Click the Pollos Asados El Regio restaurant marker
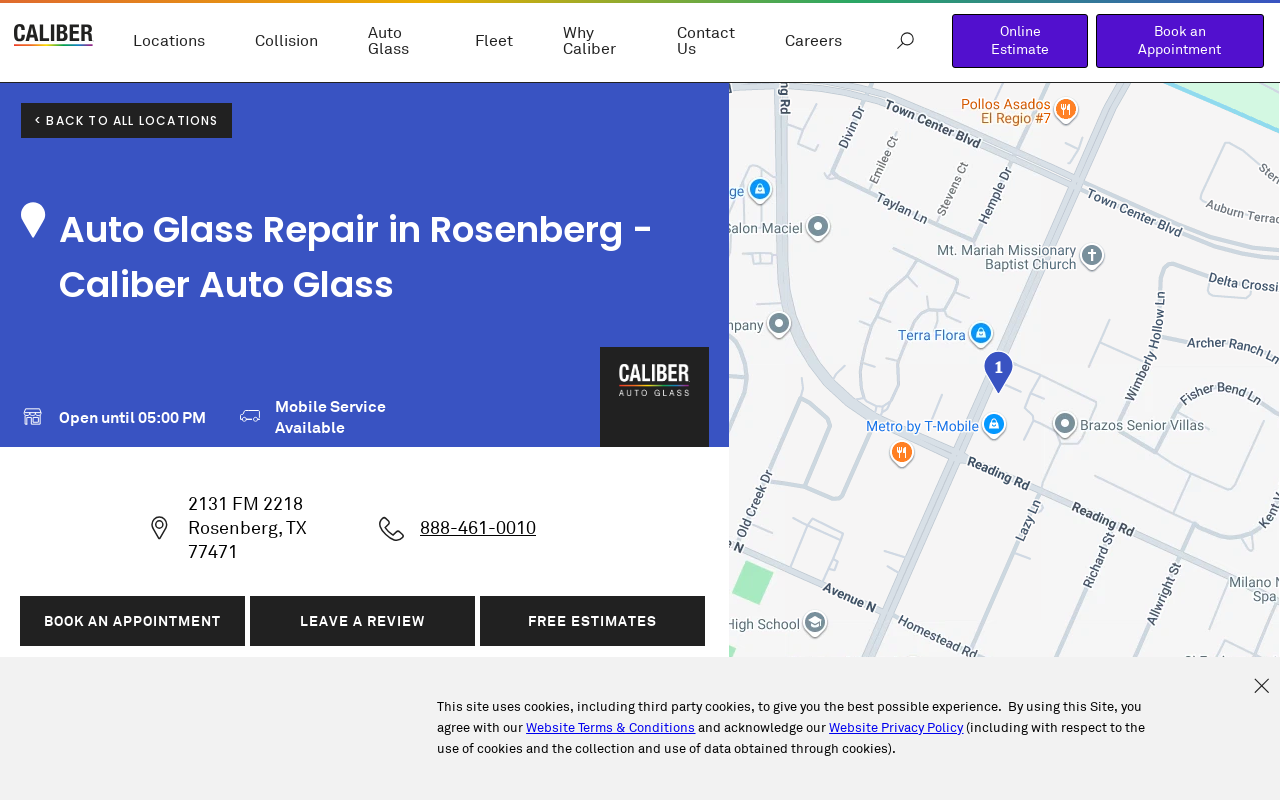The width and height of the screenshot is (1280, 800). [1066, 109]
